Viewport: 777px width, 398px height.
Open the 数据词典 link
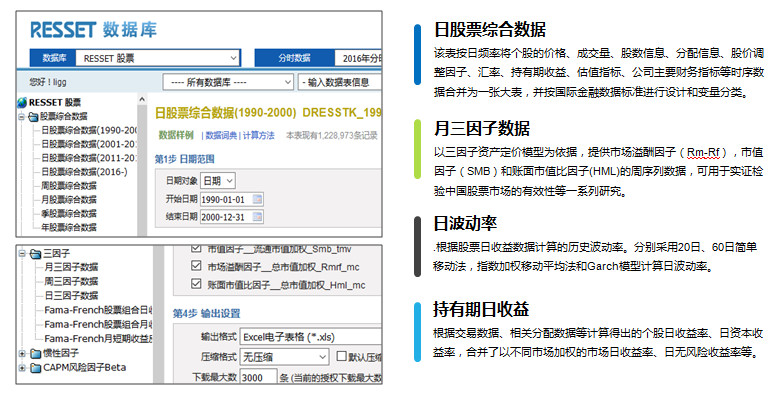pos(221,135)
